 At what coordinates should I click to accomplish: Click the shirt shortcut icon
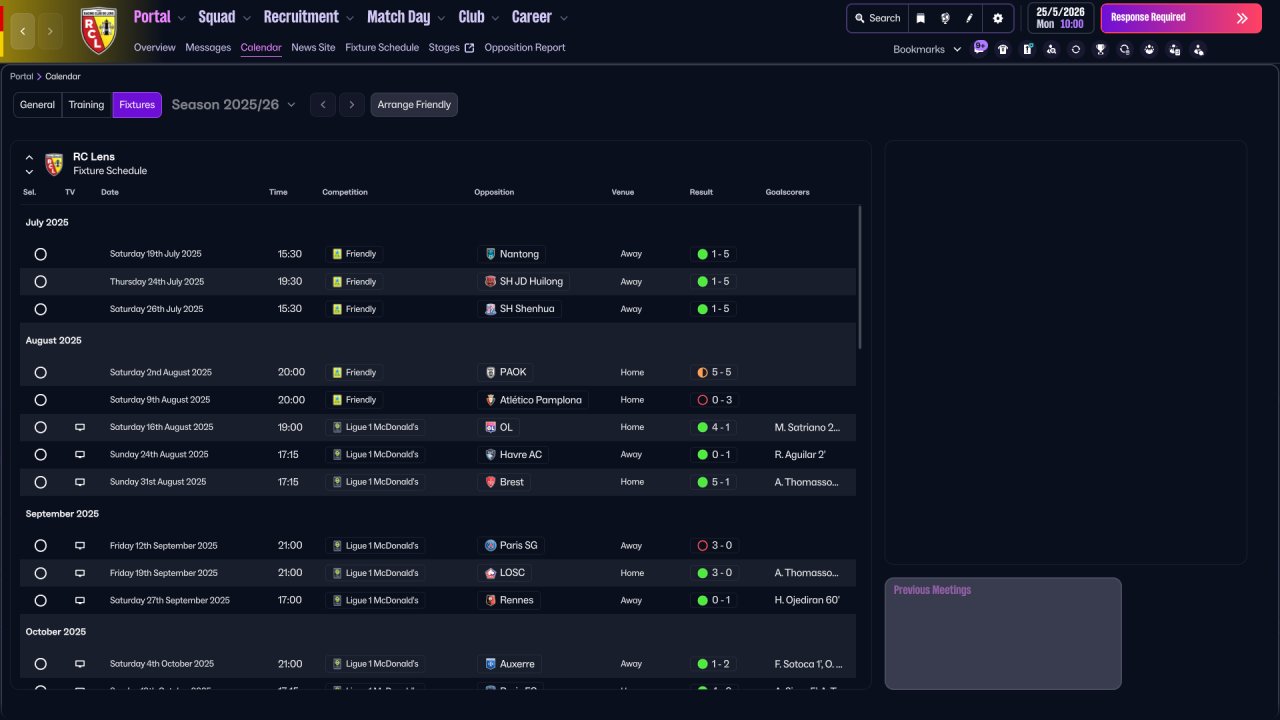[1003, 49]
